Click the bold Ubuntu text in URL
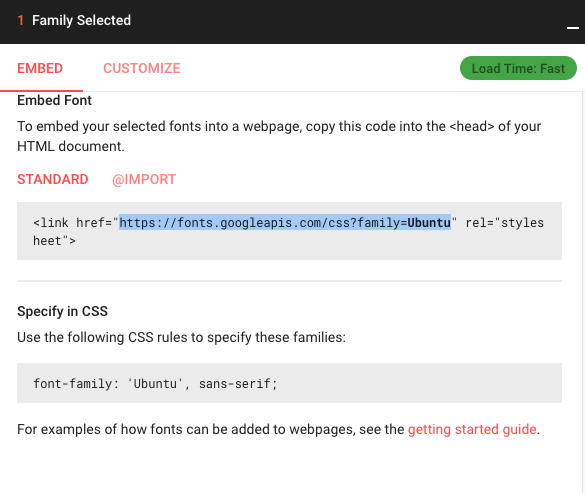Viewport: 585px width, 493px height. point(429,222)
